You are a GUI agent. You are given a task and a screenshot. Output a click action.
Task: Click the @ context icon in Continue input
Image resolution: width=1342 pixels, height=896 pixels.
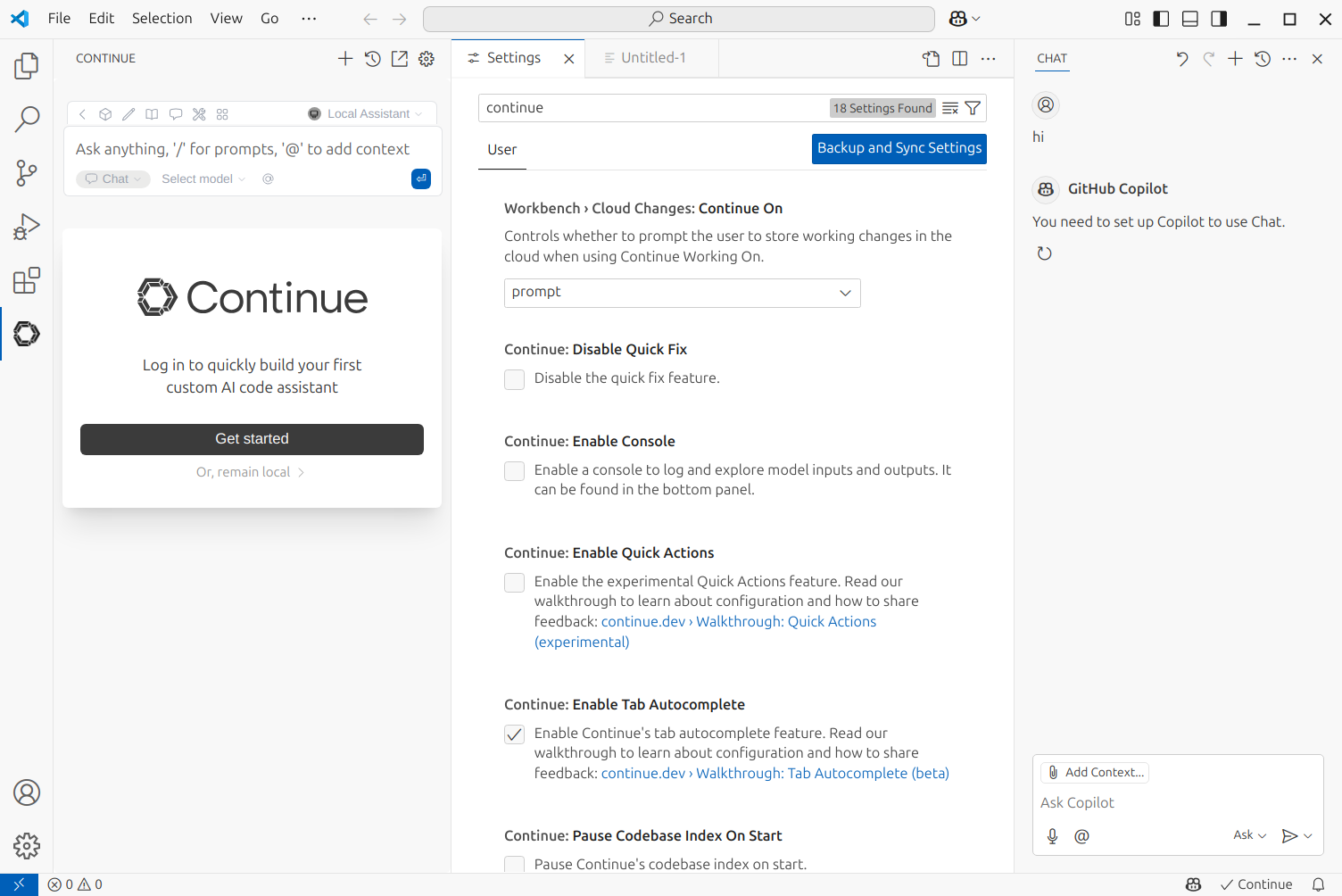[x=268, y=178]
